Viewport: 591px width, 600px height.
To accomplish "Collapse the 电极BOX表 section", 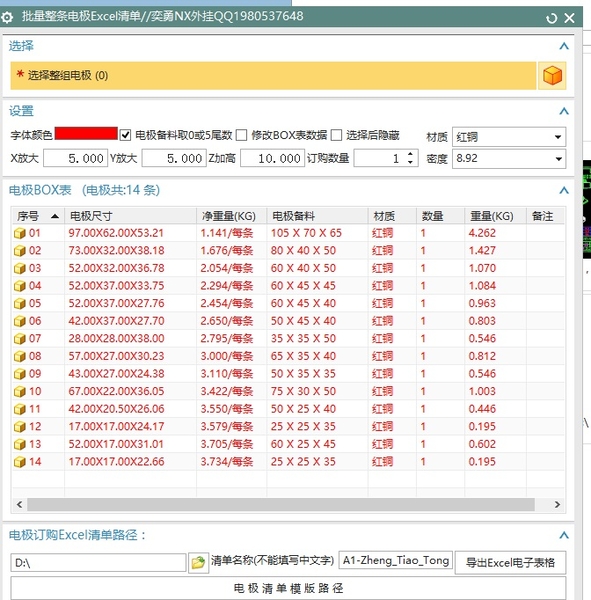I will (563, 190).
